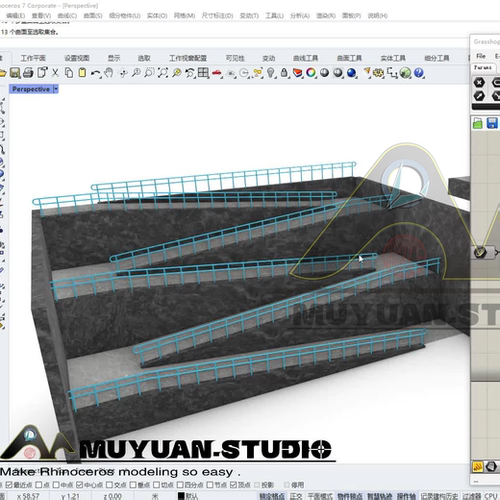Switch to the 曲线工具 toolbar tab
The height and width of the screenshot is (500, 500).
(x=306, y=58)
